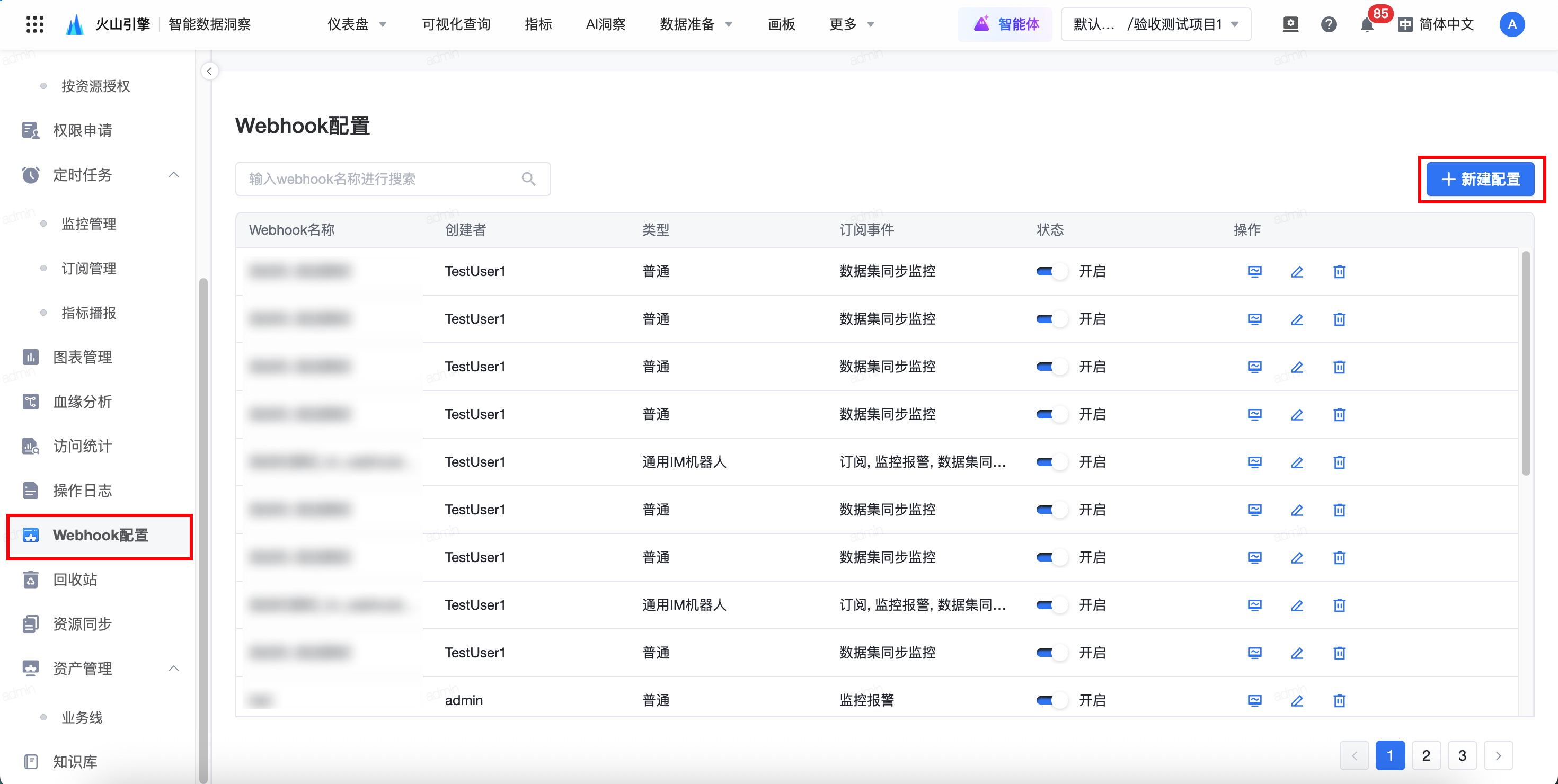1558x784 pixels.
Task: Click the notification bell icon
Action: tap(1366, 25)
